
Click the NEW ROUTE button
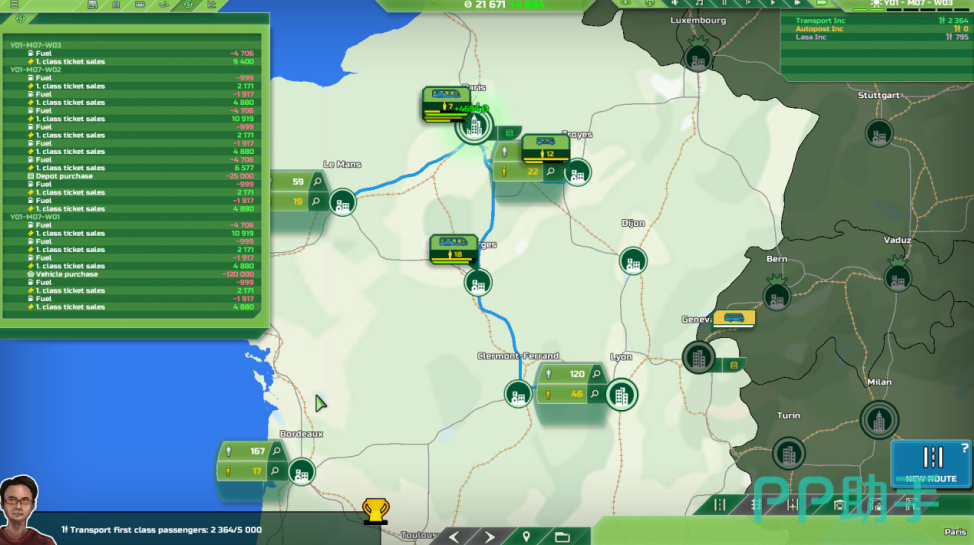931,464
